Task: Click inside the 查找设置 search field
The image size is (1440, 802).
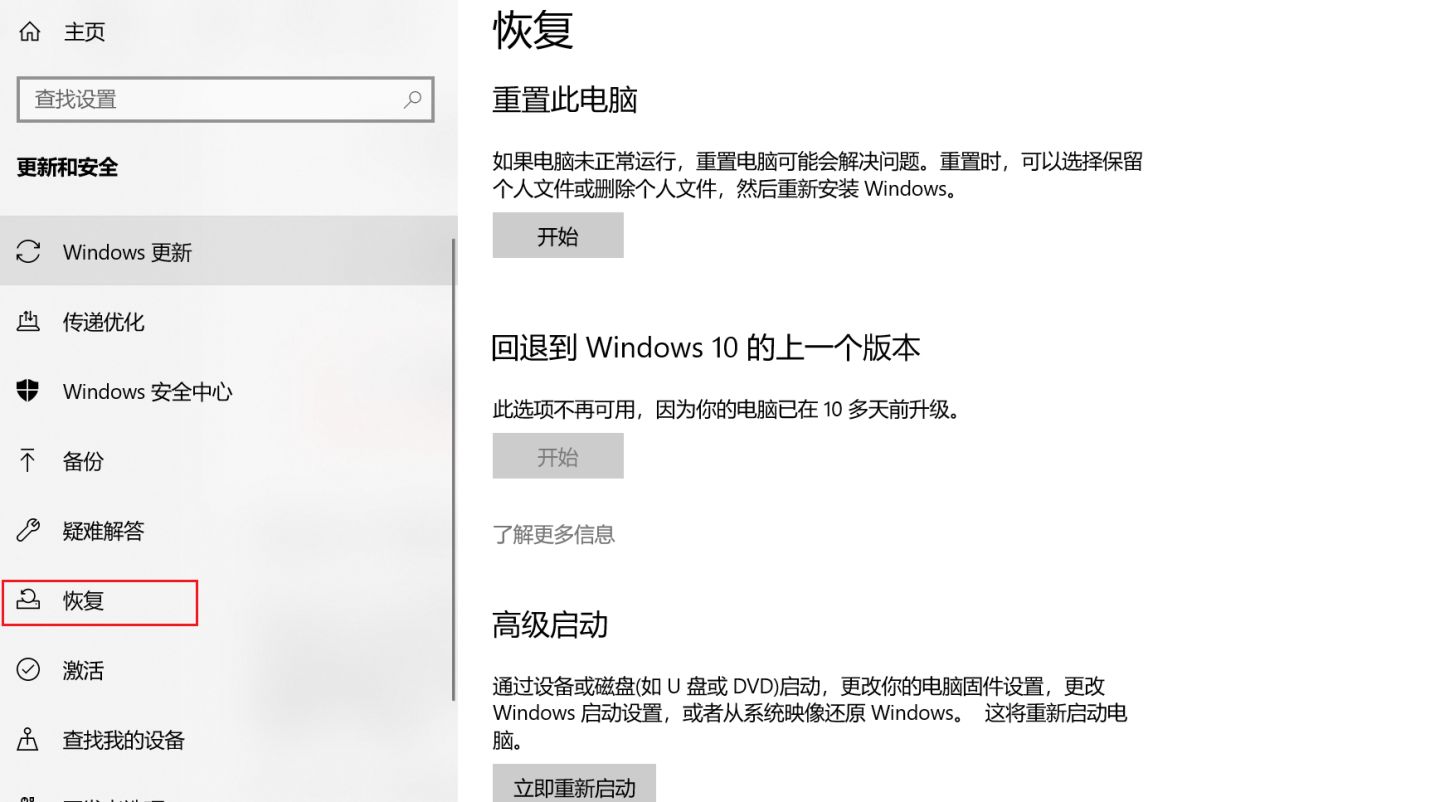Action: 200,100
